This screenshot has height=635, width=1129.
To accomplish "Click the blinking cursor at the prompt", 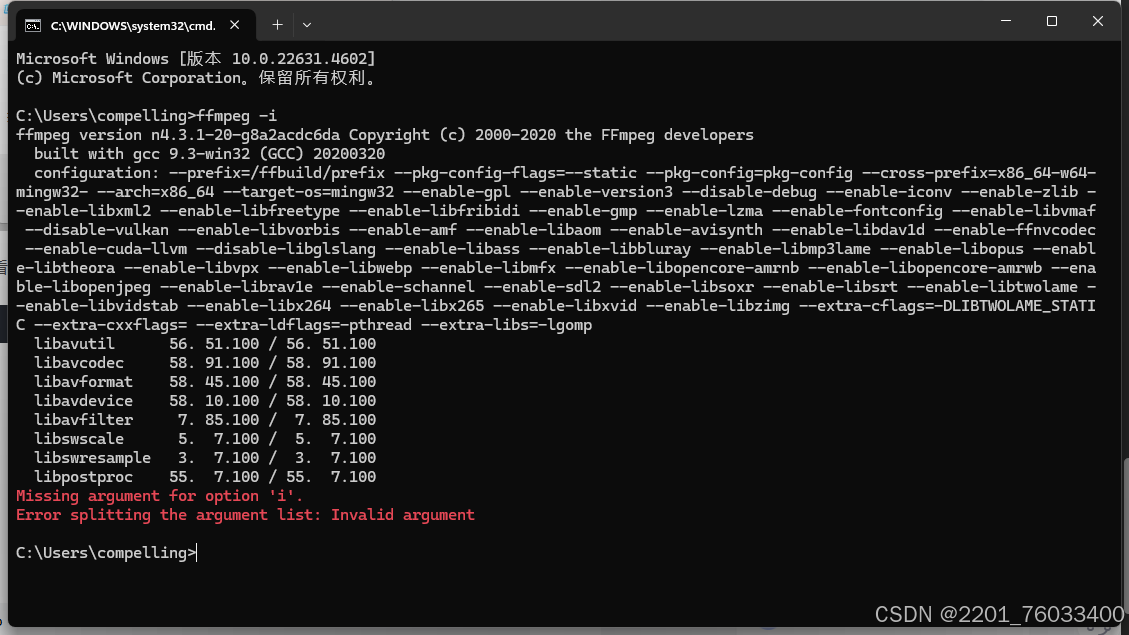I will 196,552.
